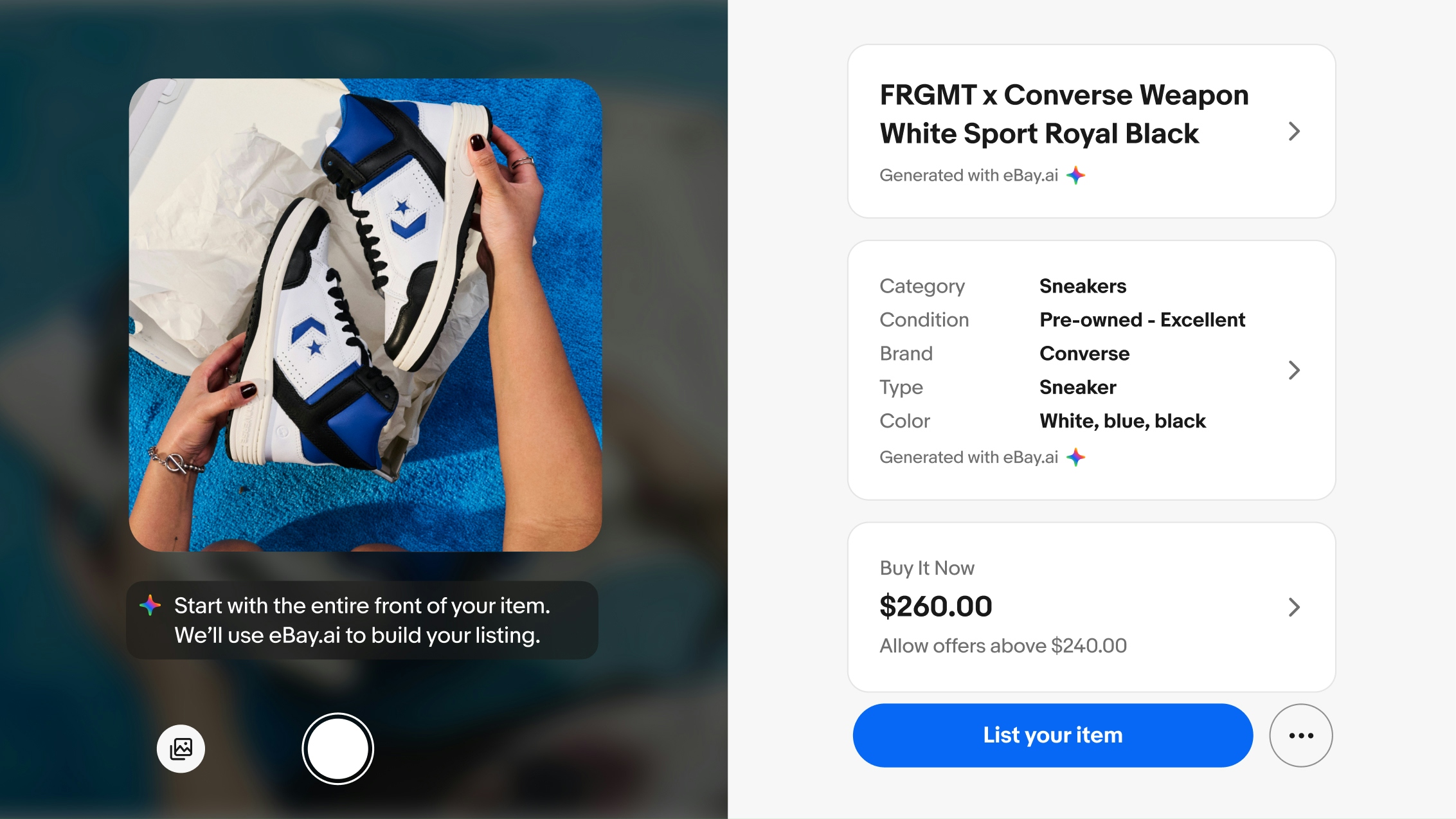
Task: Open item details via the chevron arrow
Action: point(1294,370)
